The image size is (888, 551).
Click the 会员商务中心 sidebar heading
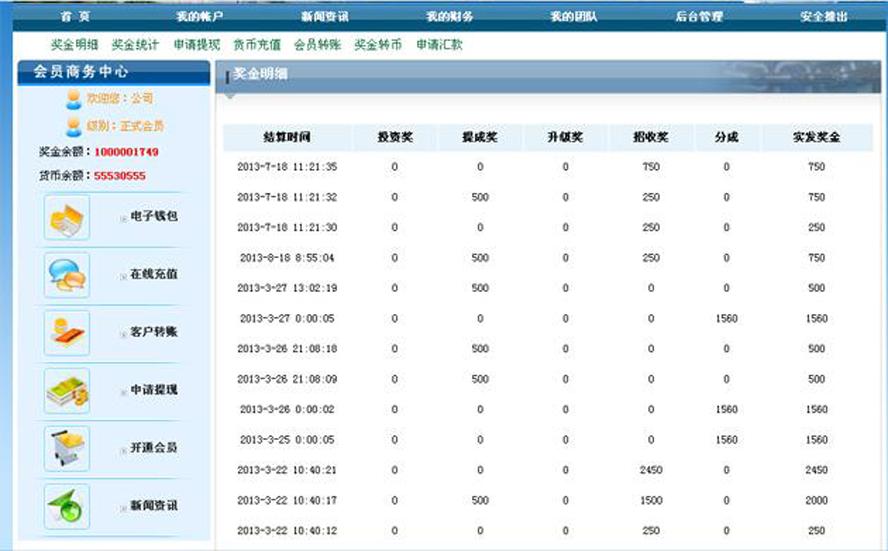(81, 72)
